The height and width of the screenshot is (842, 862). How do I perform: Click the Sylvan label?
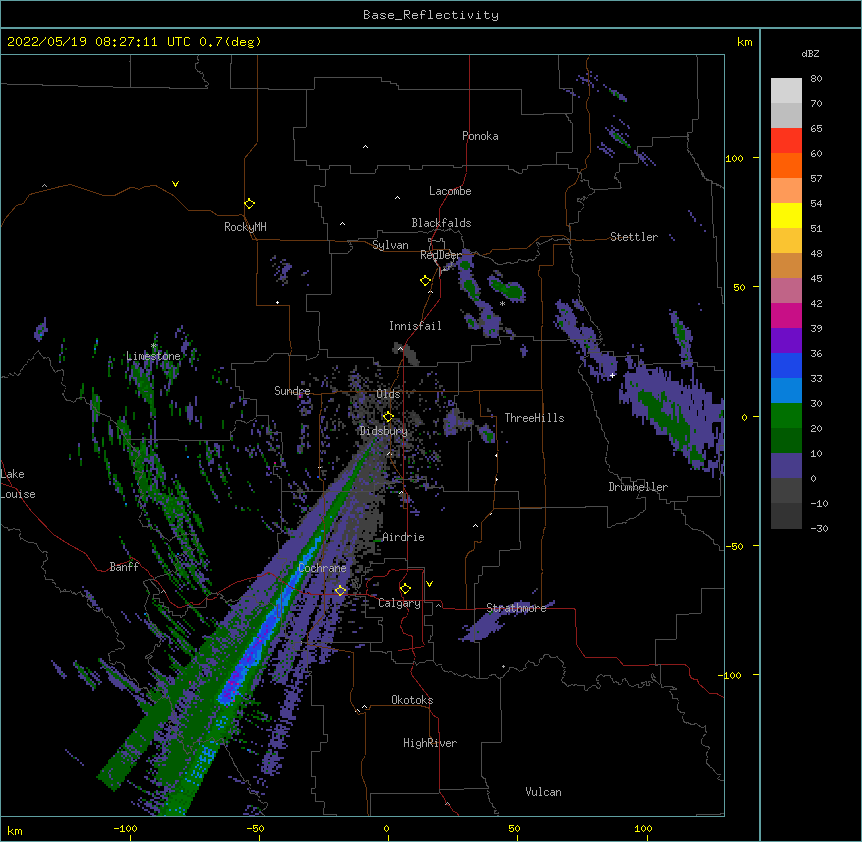pyautogui.click(x=390, y=245)
